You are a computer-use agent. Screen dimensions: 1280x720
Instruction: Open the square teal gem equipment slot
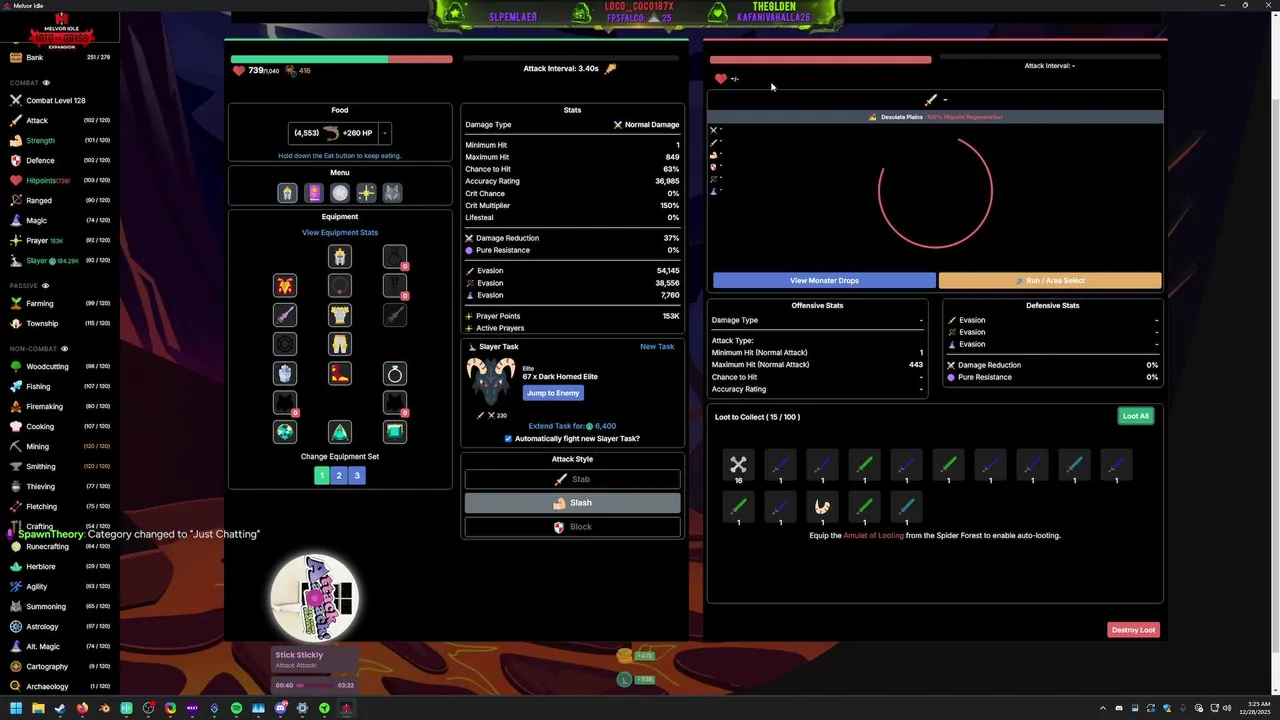click(x=395, y=432)
